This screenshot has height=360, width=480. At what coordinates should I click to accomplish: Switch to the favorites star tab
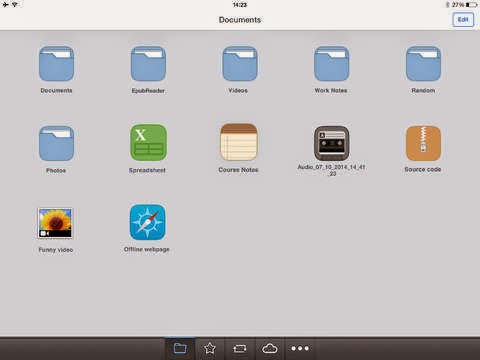pyautogui.click(x=210, y=348)
